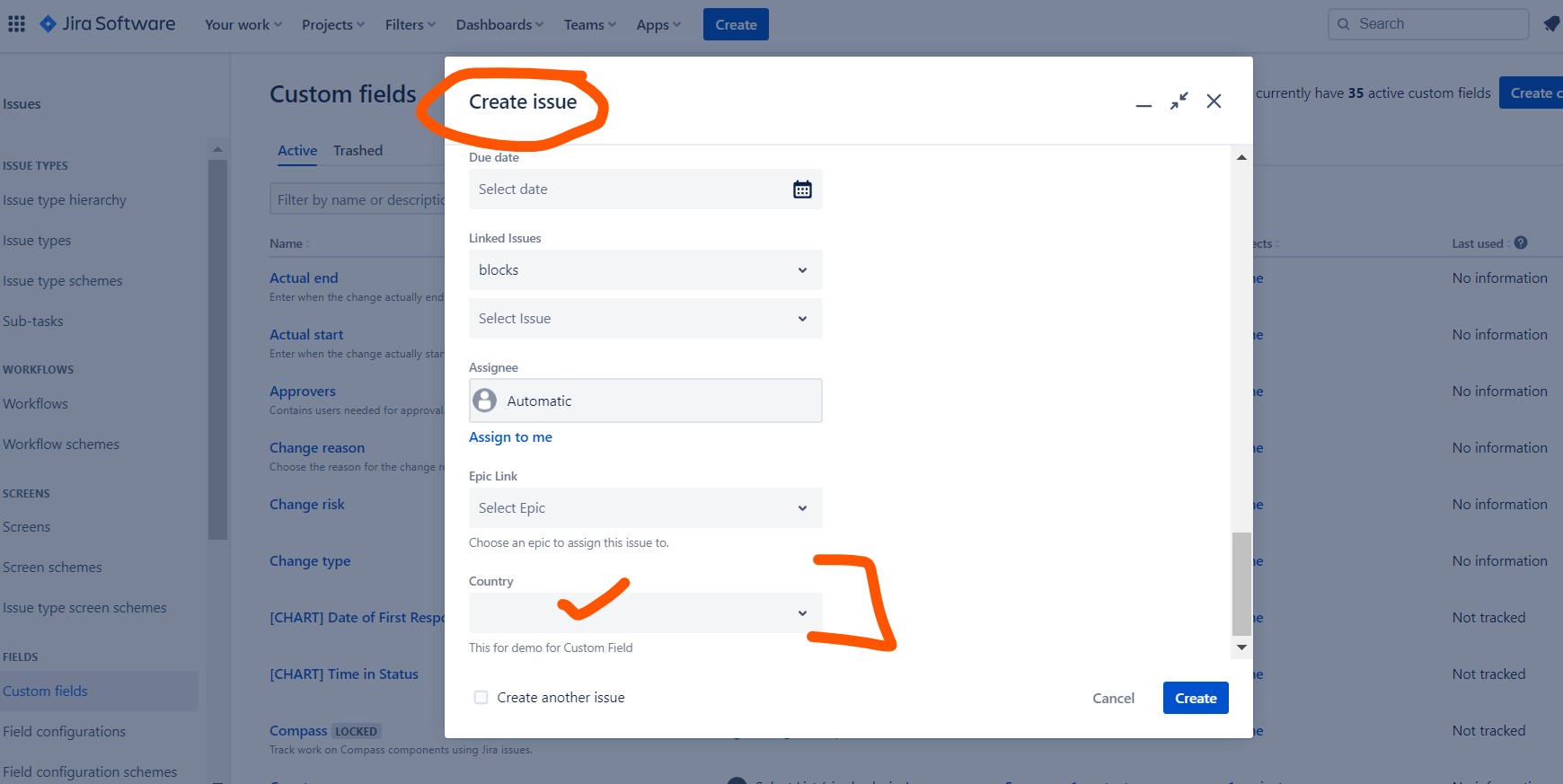Click the Jira Software logo

[x=108, y=24]
